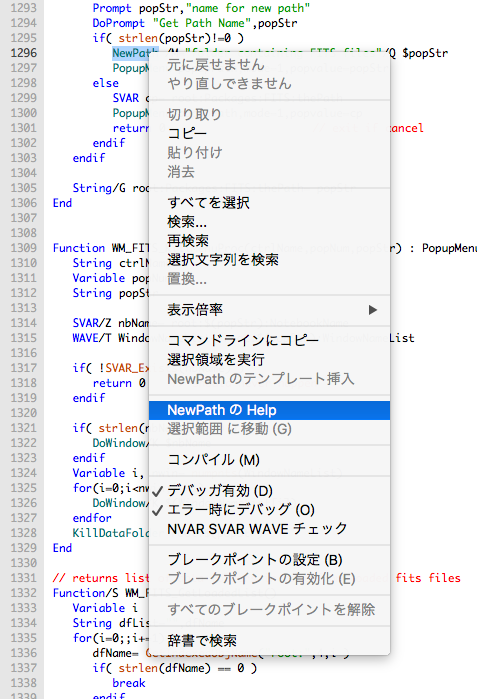This screenshot has width=477, height=699.
Task: Click the "Get Path Name" string in code
Action: pyautogui.click(x=202, y=23)
